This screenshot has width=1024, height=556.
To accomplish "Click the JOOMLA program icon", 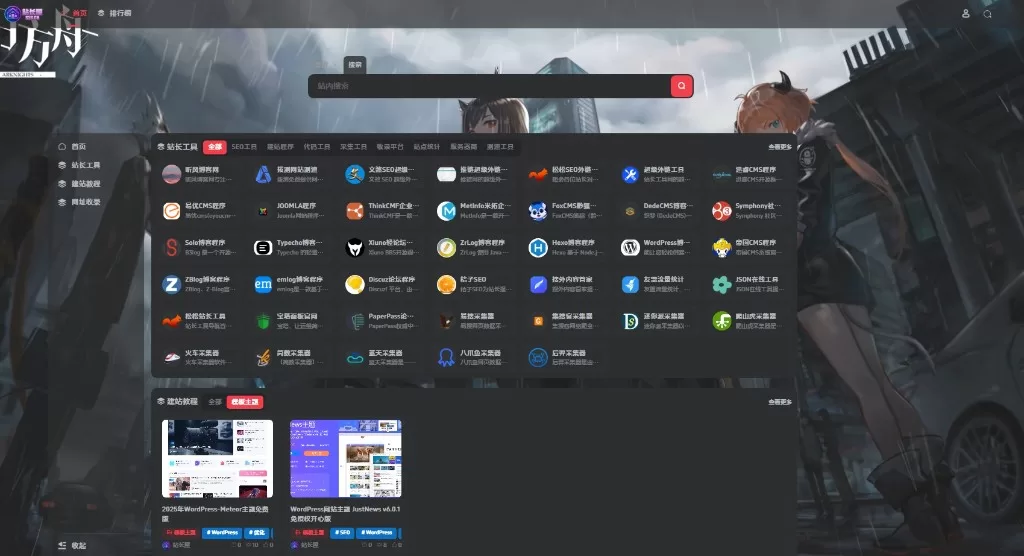I will (262, 210).
